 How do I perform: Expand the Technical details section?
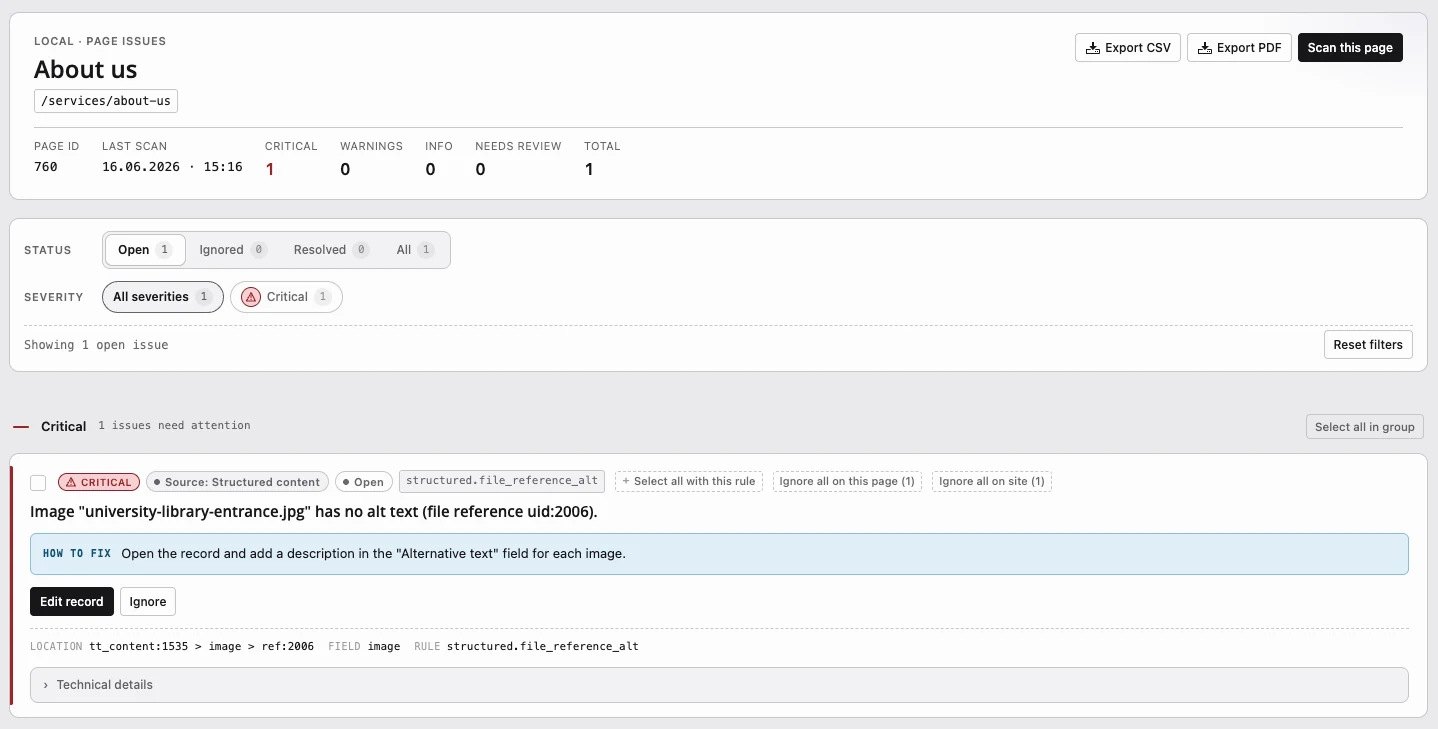(x=719, y=685)
